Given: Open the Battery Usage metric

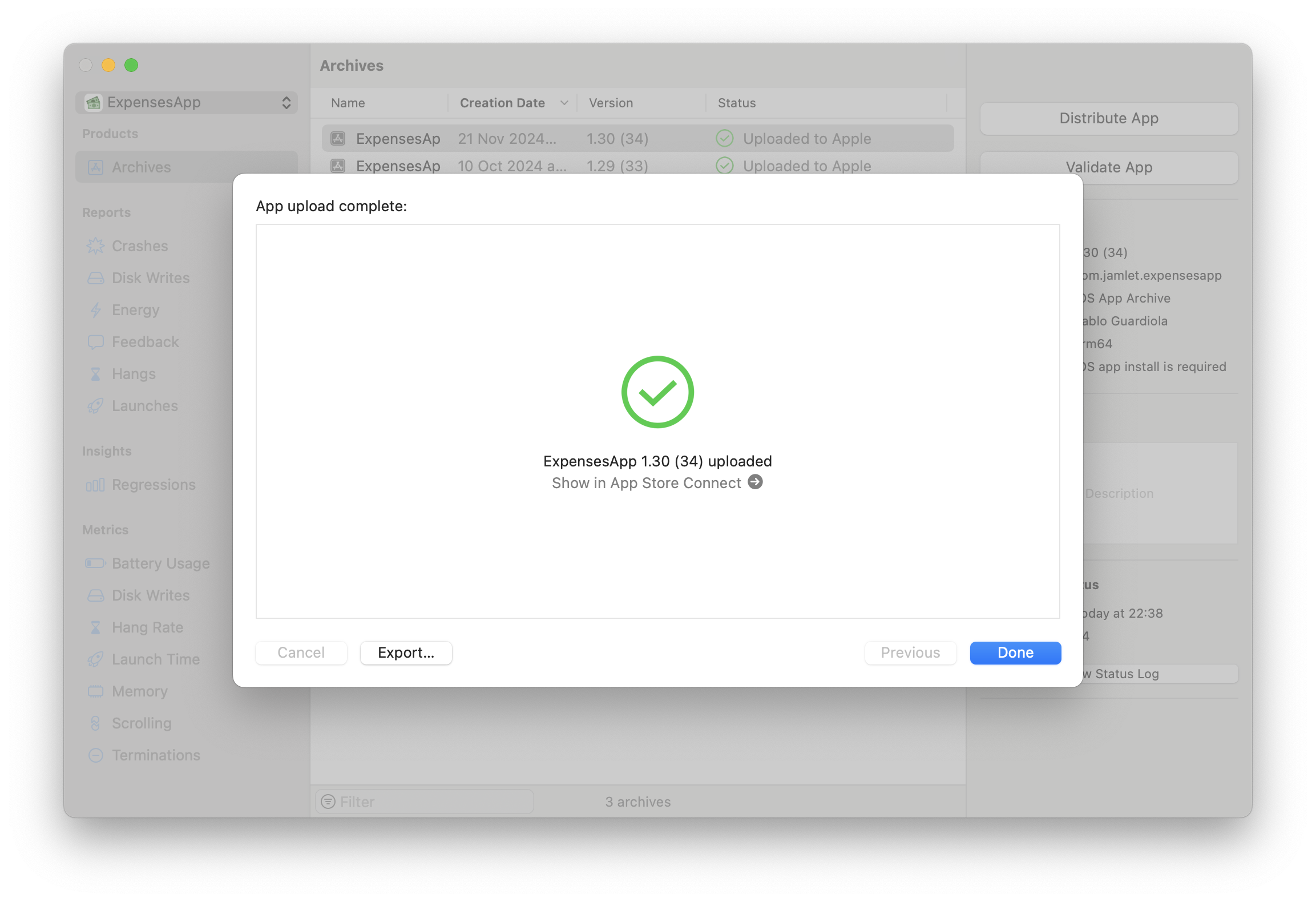Looking at the screenshot, I should click(x=160, y=563).
